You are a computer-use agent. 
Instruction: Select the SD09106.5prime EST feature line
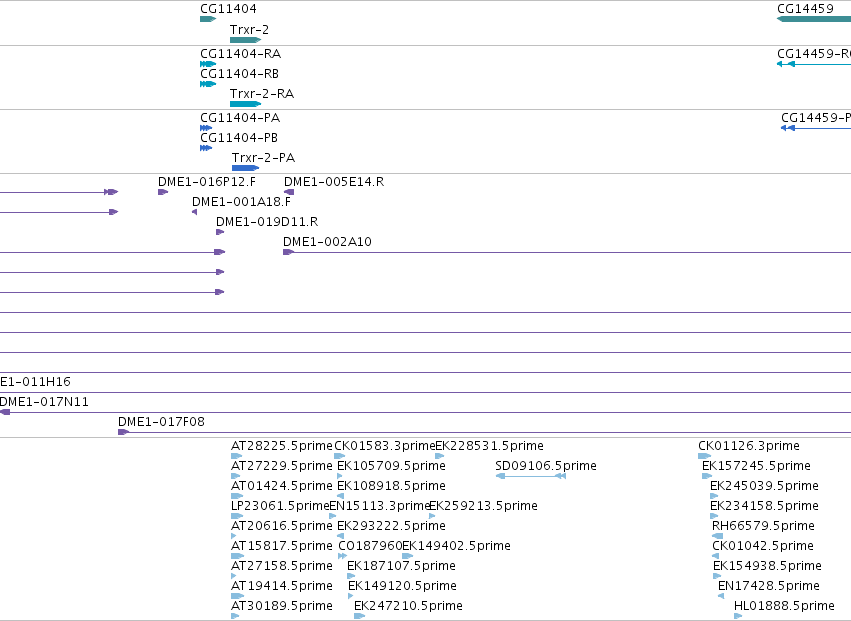[x=531, y=476]
